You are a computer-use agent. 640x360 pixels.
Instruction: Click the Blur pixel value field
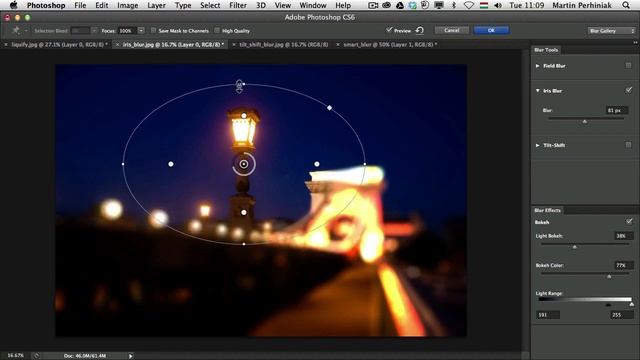coord(617,110)
